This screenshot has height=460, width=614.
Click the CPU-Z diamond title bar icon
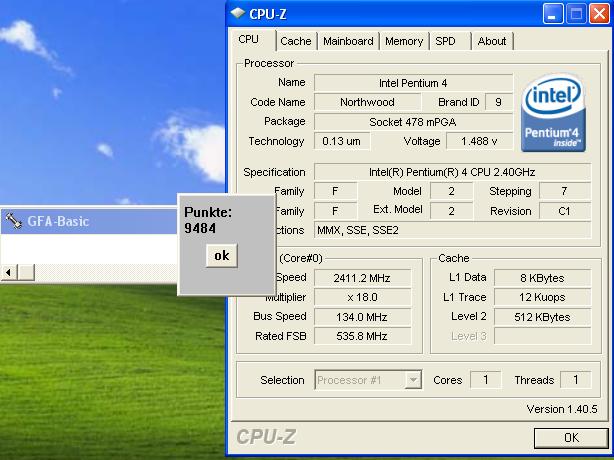tap(237, 13)
